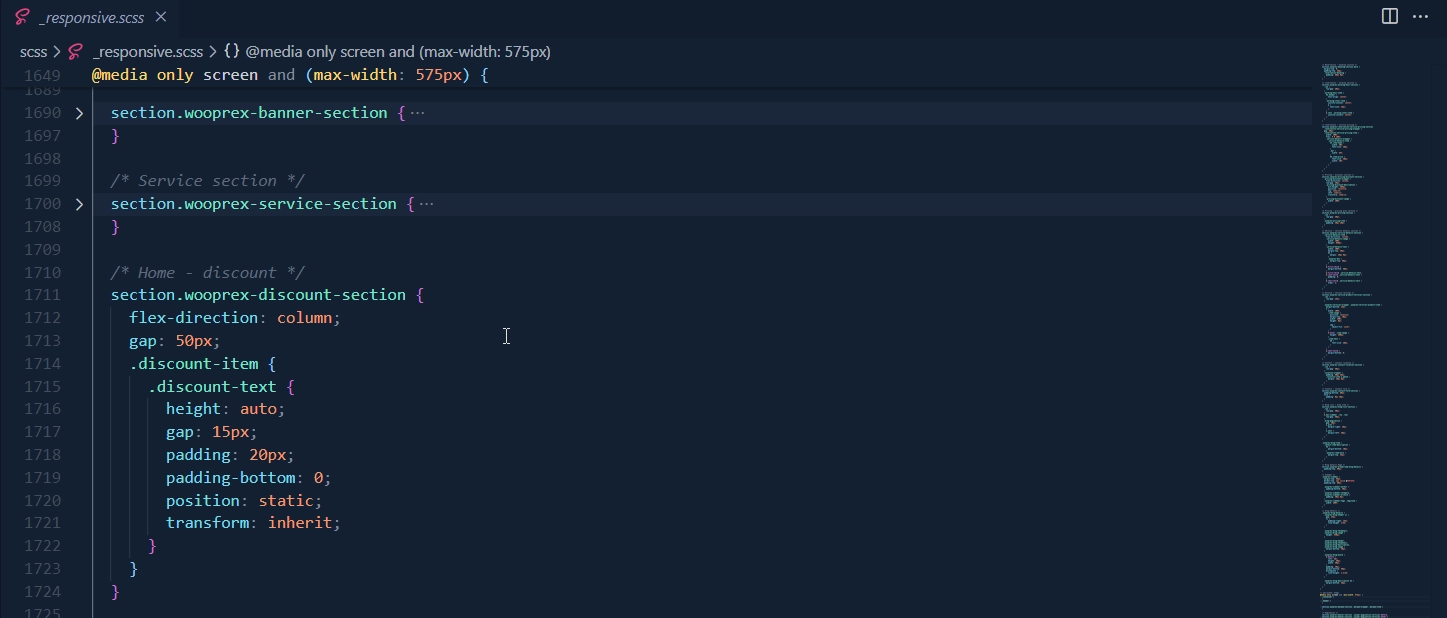Viewport: 1447px width, 618px height.
Task: Open the @media symbol breadcrumb
Action: [398, 52]
